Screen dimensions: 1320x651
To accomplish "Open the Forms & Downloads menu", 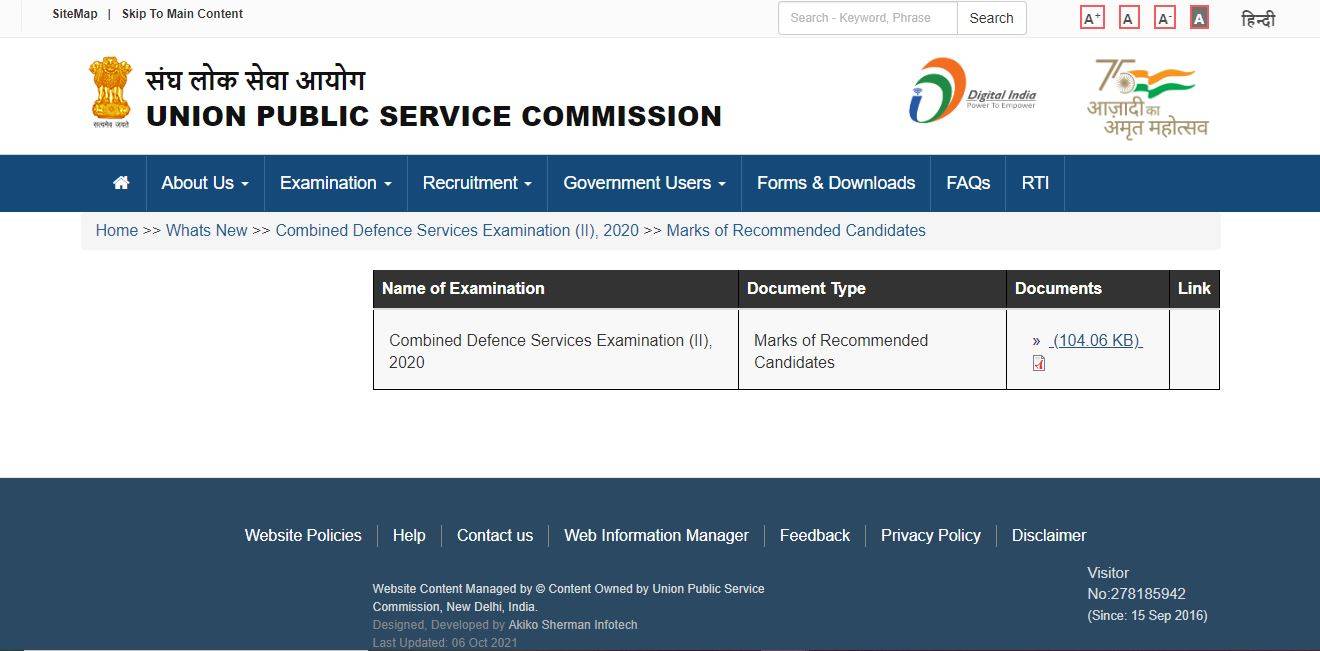I will [x=836, y=183].
